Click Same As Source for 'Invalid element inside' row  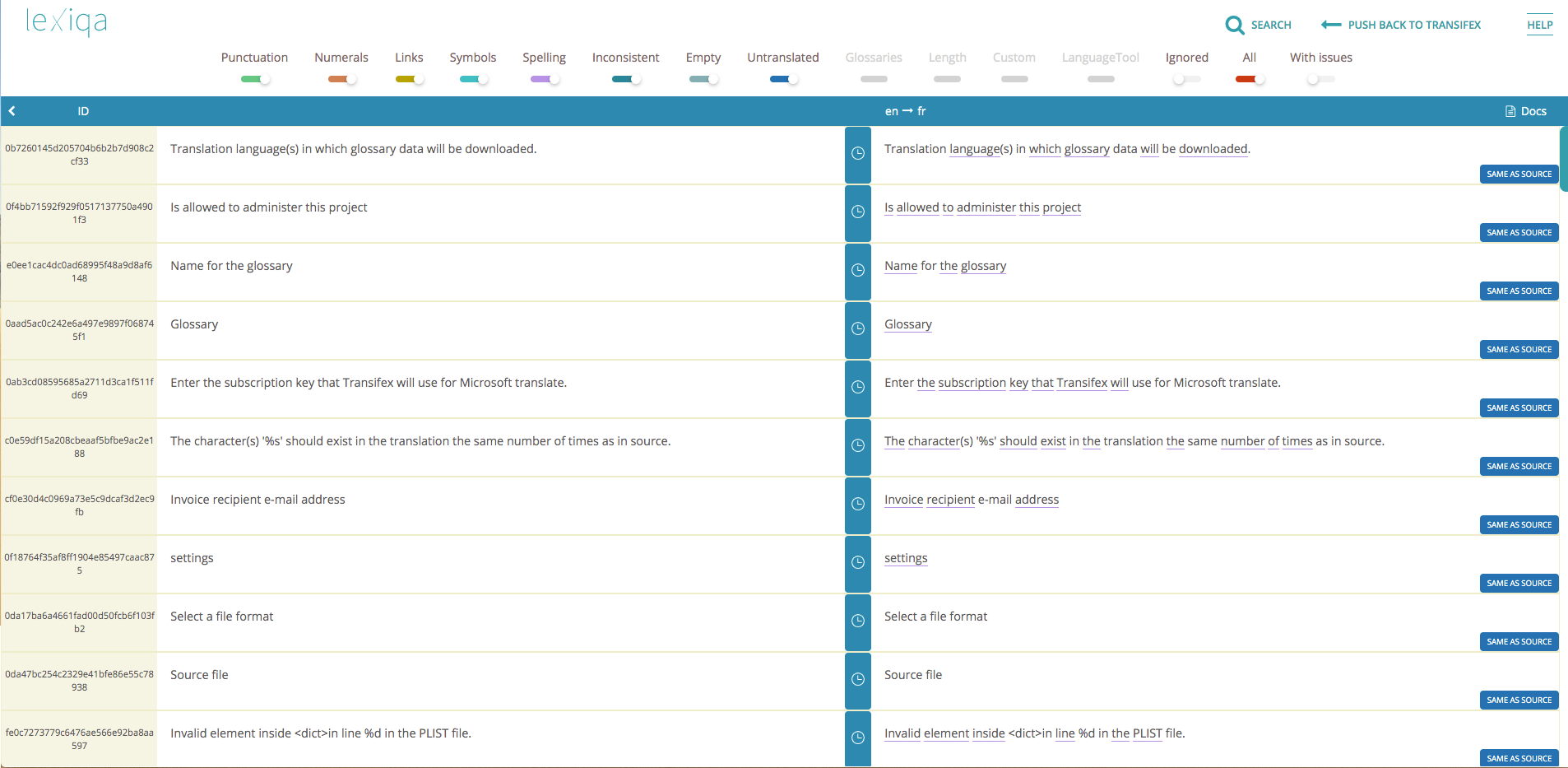[x=1519, y=758]
